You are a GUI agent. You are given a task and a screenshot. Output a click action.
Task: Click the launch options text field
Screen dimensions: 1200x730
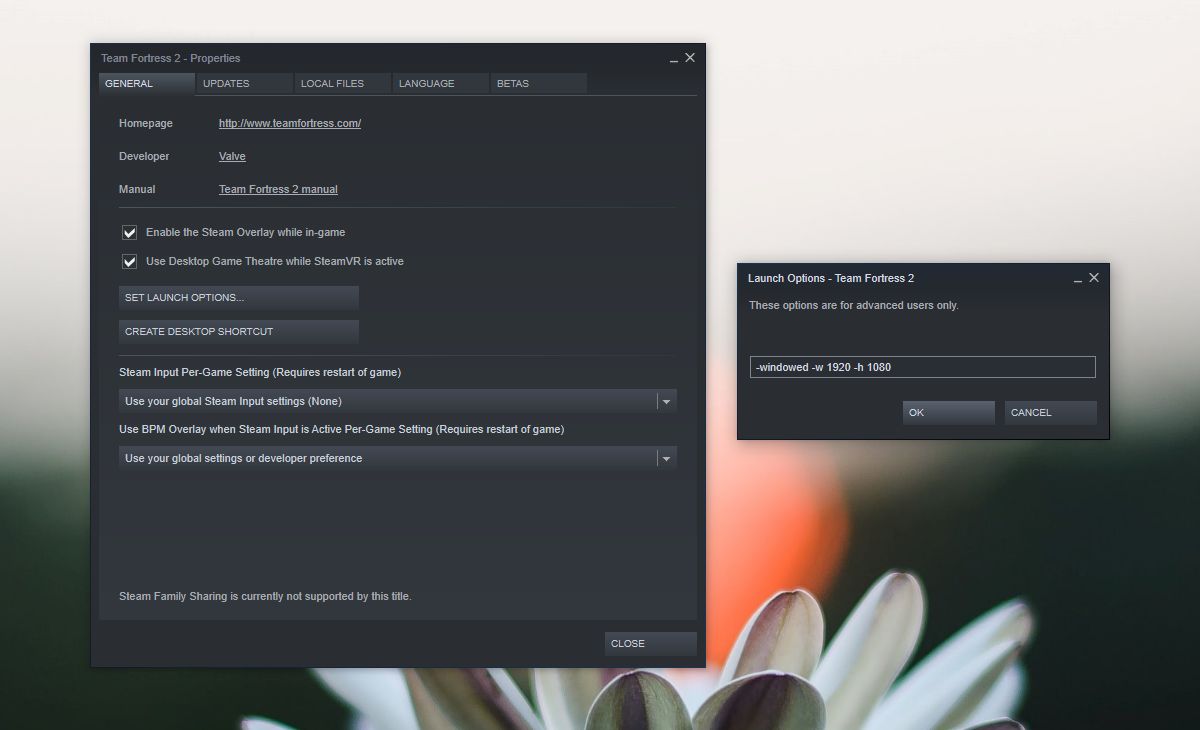(x=920, y=366)
